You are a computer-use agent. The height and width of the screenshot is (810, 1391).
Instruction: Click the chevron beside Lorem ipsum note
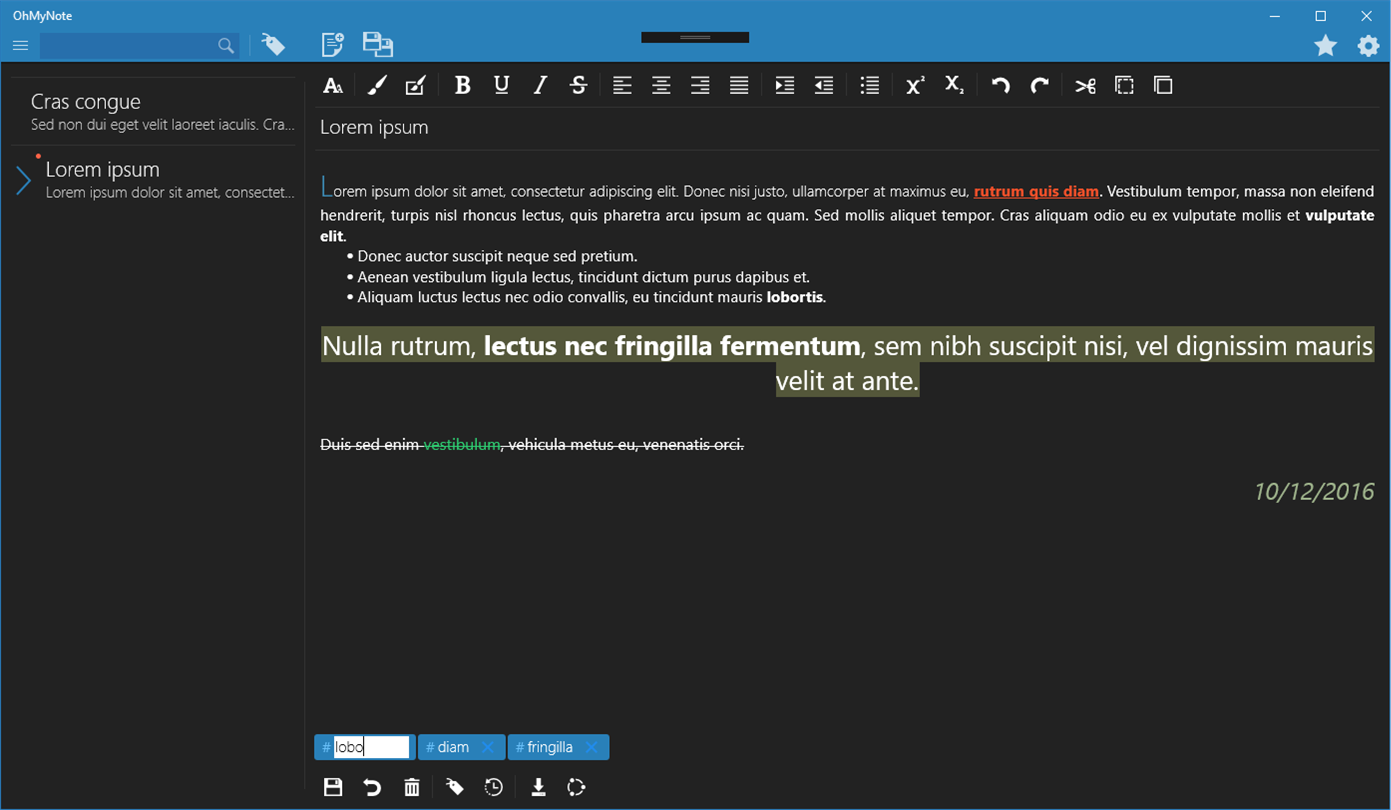pyautogui.click(x=24, y=181)
